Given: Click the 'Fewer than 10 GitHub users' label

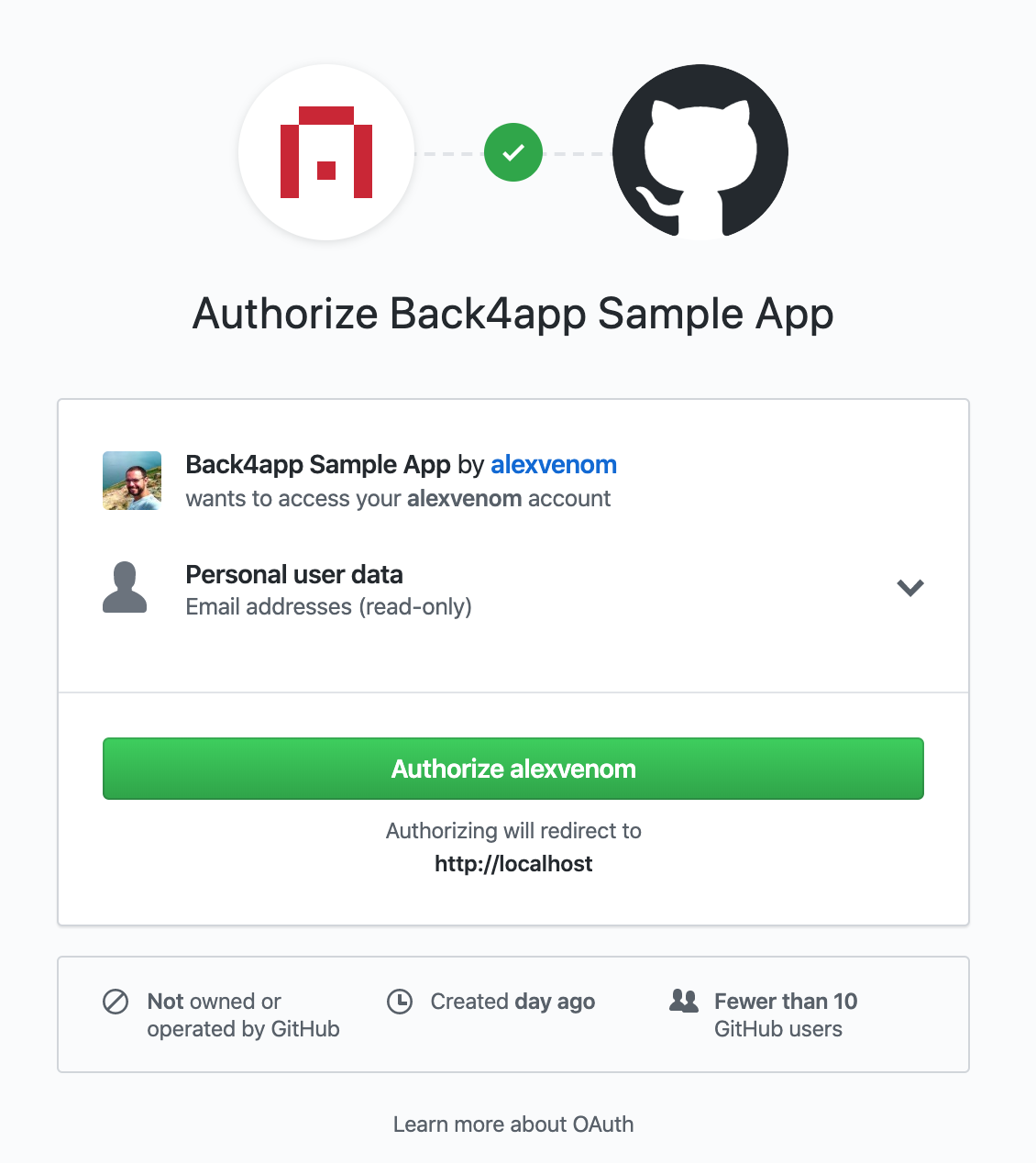Looking at the screenshot, I should click(785, 1014).
